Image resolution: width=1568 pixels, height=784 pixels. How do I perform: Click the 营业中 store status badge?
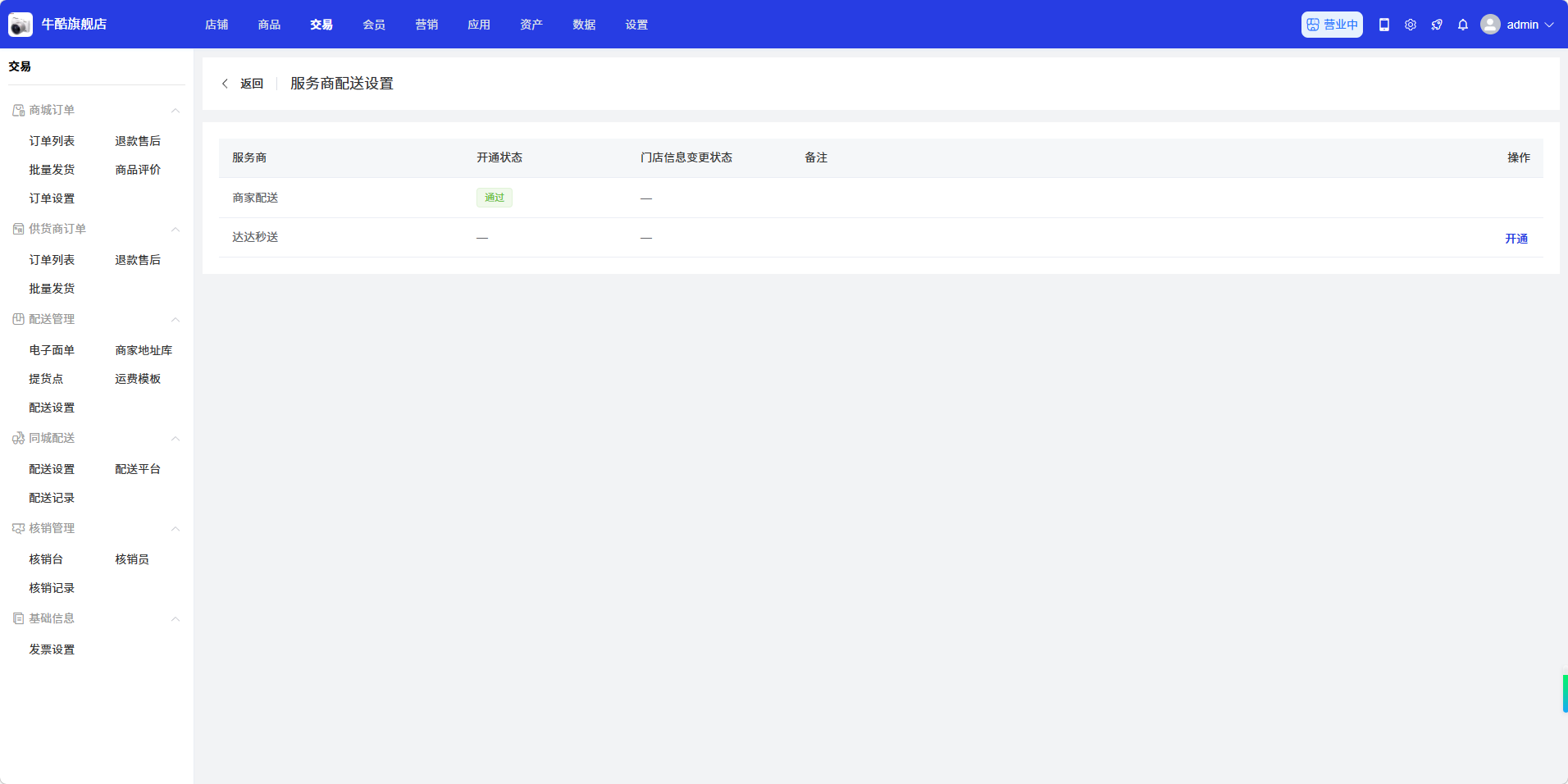coord(1332,25)
